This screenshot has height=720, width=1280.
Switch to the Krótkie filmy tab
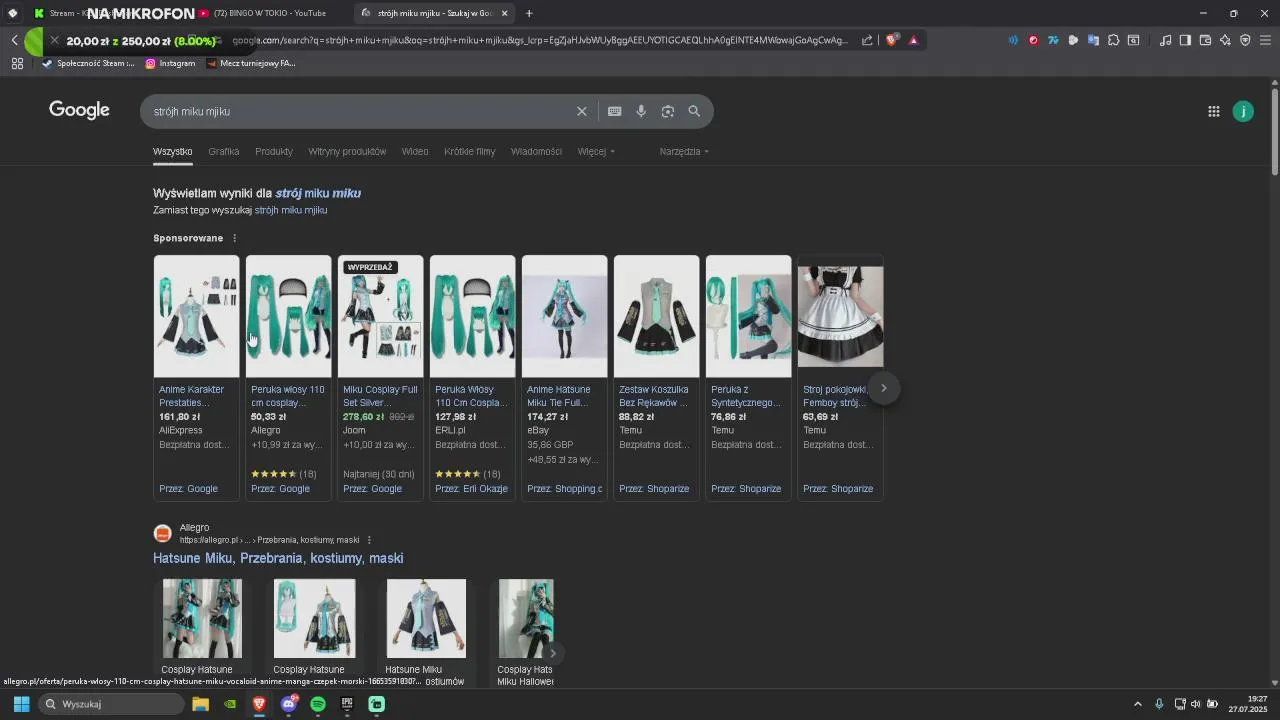(x=470, y=152)
